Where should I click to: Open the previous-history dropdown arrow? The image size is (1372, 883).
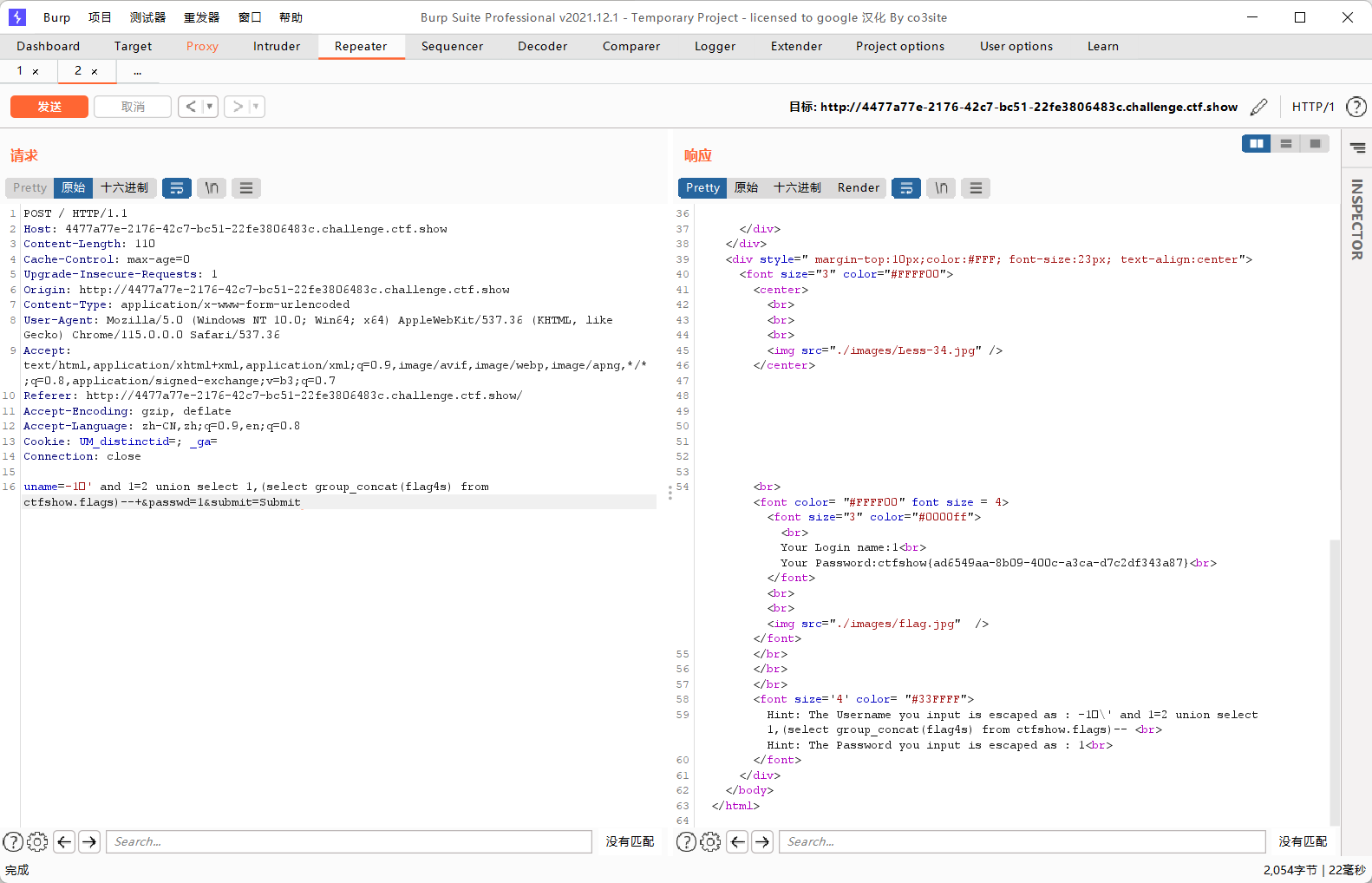click(x=210, y=107)
